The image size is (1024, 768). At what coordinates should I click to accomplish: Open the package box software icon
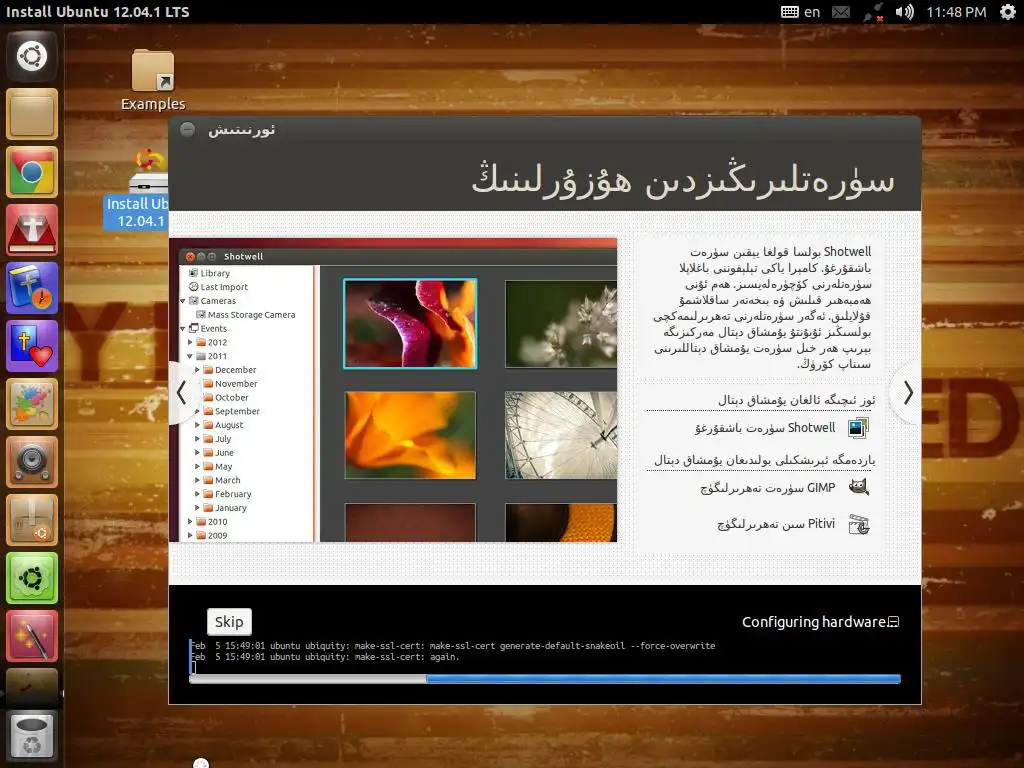(x=32, y=520)
